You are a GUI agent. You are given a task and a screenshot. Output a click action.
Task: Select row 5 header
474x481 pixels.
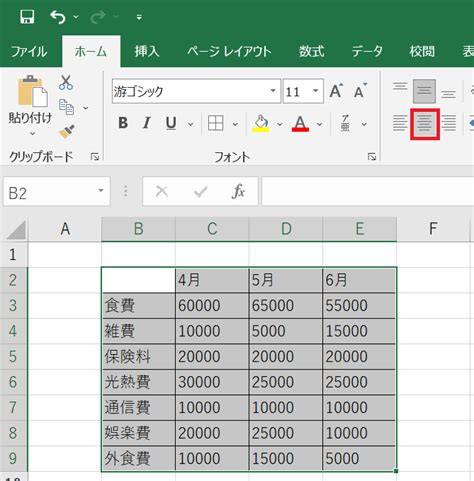tap(13, 357)
